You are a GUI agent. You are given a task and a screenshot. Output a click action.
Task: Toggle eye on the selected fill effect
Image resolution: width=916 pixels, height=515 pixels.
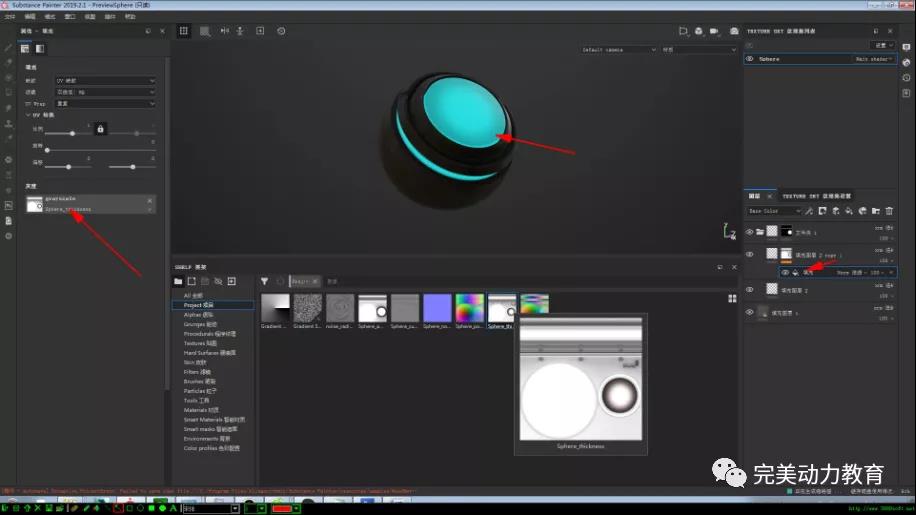785,272
